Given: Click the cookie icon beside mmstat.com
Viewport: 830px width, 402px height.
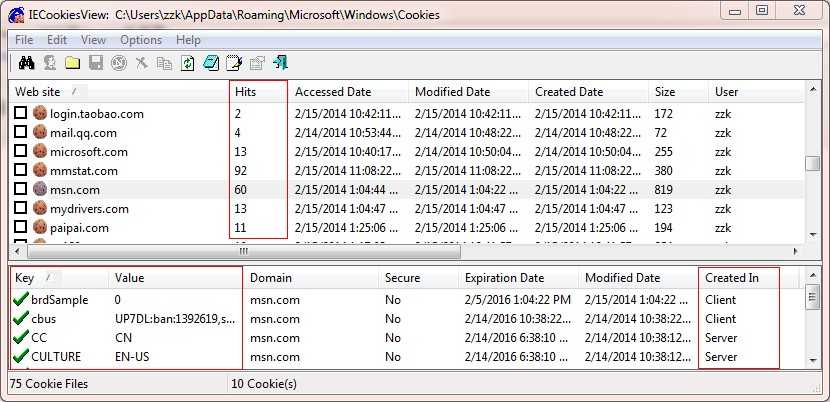Looking at the screenshot, I should coord(40,171).
